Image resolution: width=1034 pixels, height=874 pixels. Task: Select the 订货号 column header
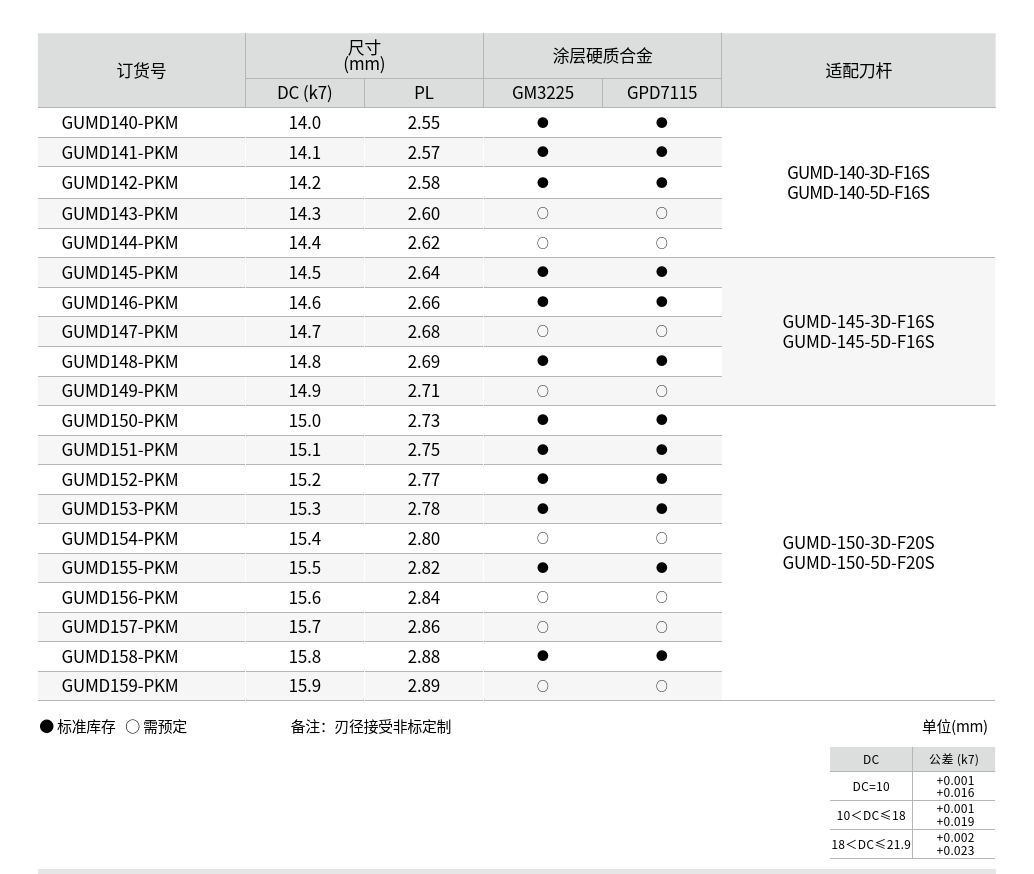point(141,71)
